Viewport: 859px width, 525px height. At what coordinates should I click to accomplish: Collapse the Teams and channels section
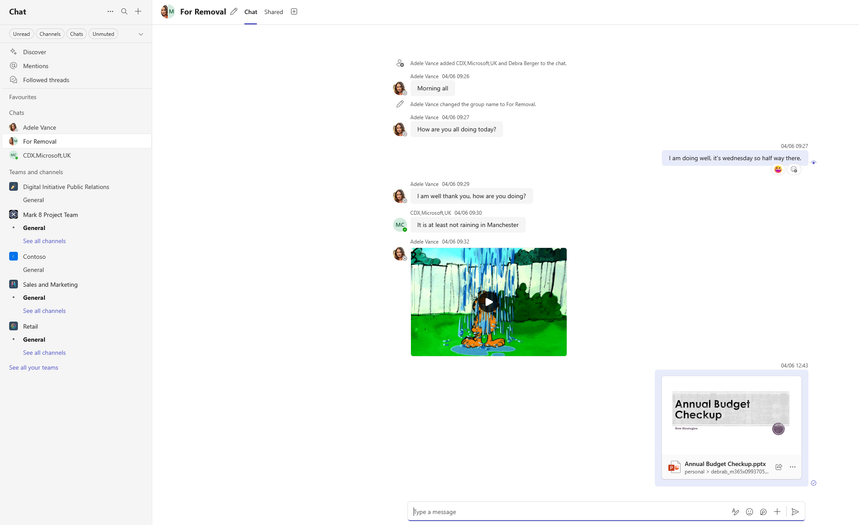(x=36, y=172)
